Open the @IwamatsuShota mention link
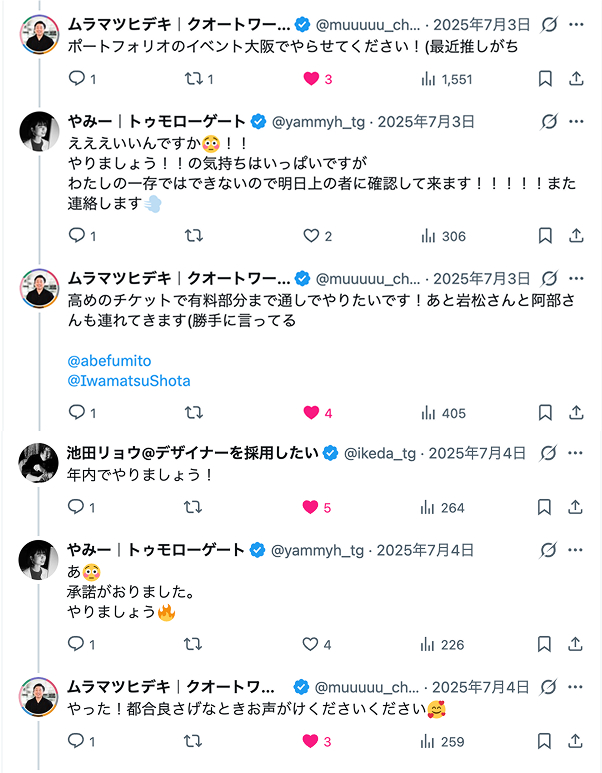The image size is (602, 773). pos(128,381)
